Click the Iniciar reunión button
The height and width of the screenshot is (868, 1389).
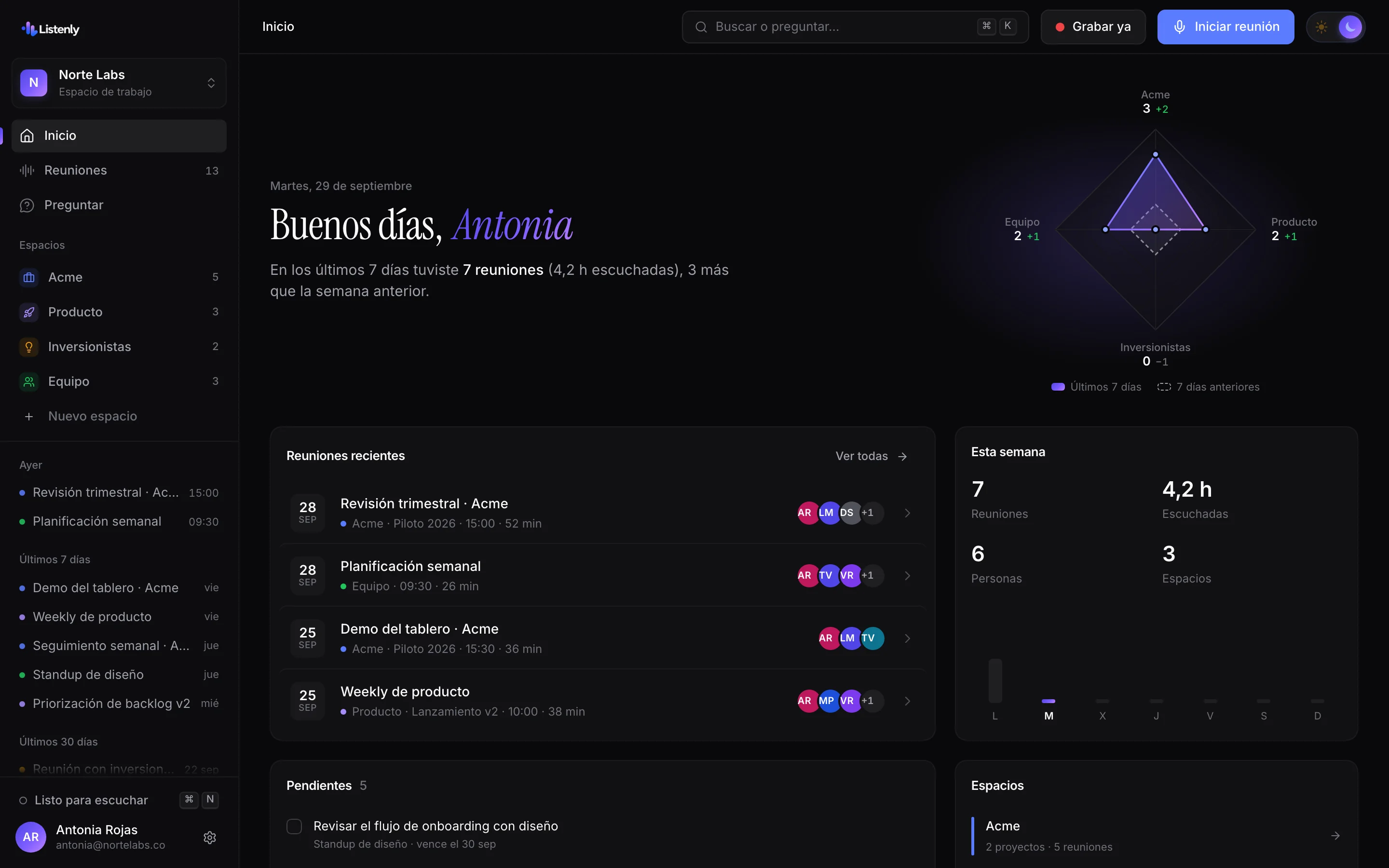[1226, 27]
